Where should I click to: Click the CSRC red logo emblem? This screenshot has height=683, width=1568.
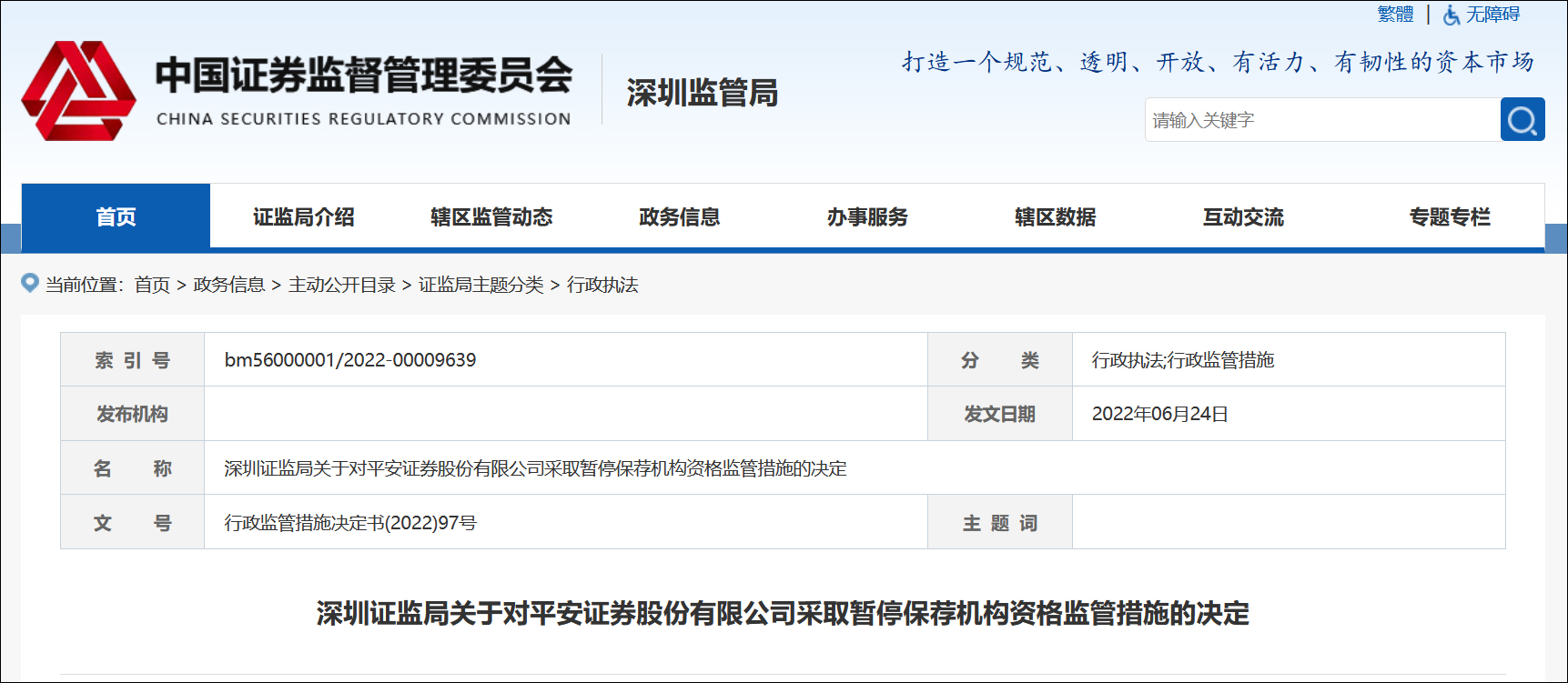[x=79, y=90]
